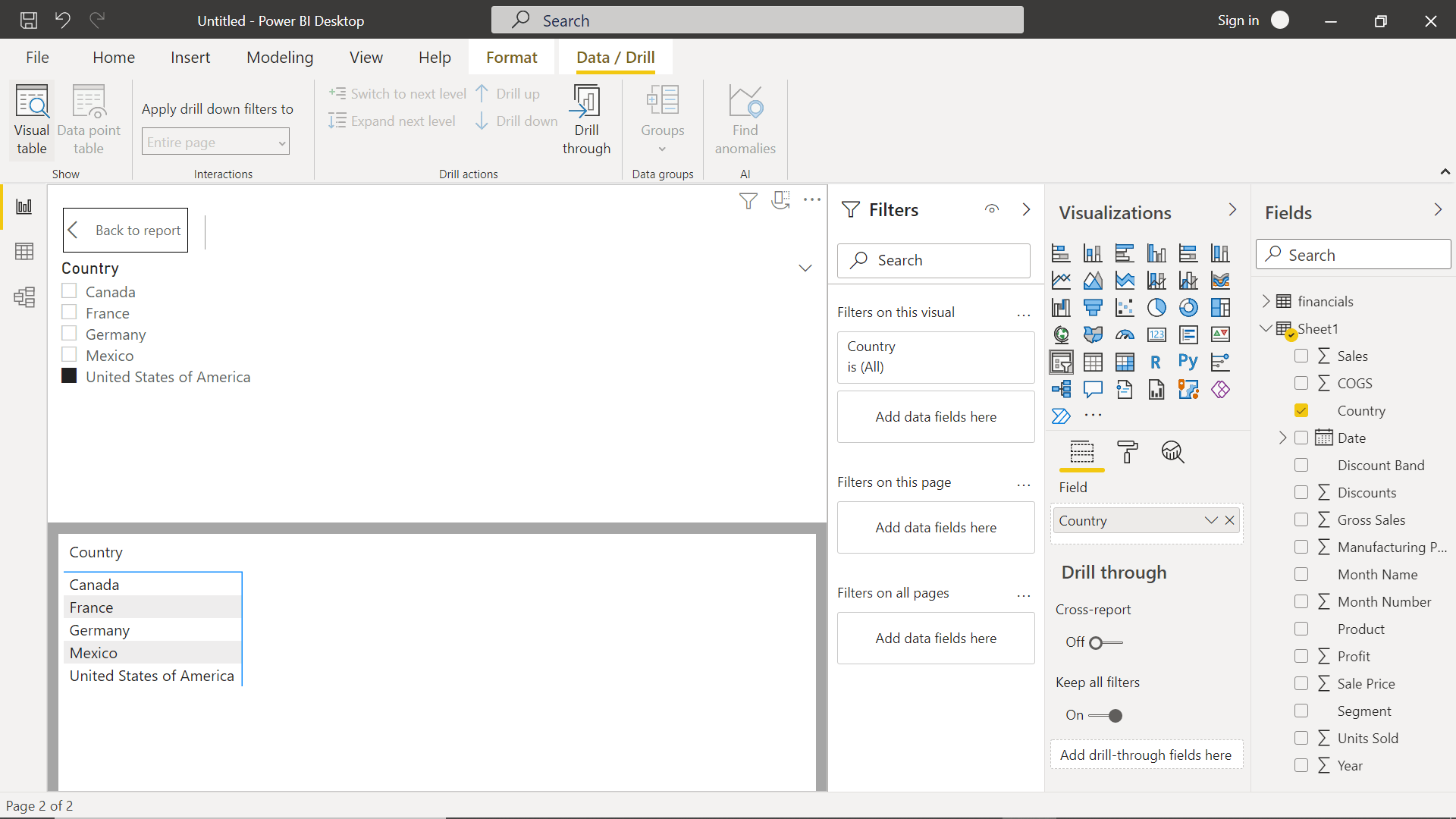The image size is (1456, 819).
Task: Check the Canada country checkbox
Action: pyautogui.click(x=69, y=290)
